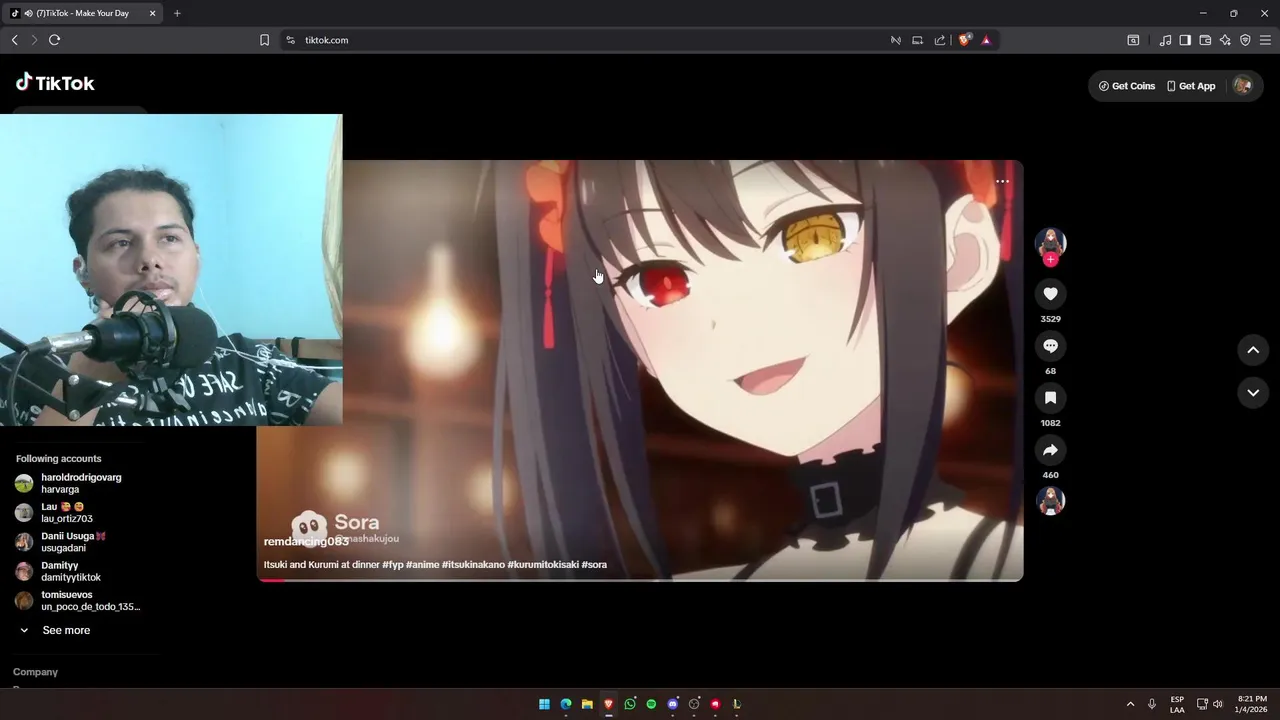Open Get Coins
Screen dimensions: 1280x720
1127,86
